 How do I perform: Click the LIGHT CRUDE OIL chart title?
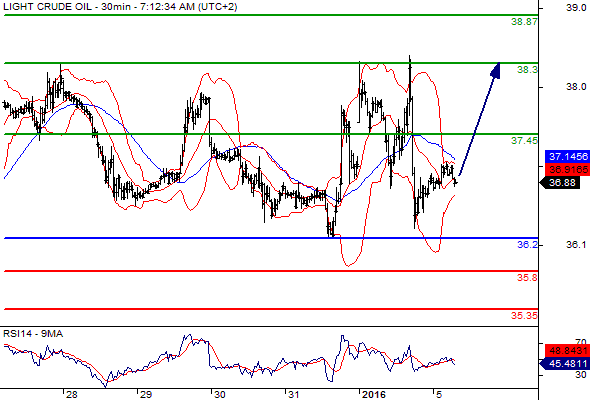point(120,7)
